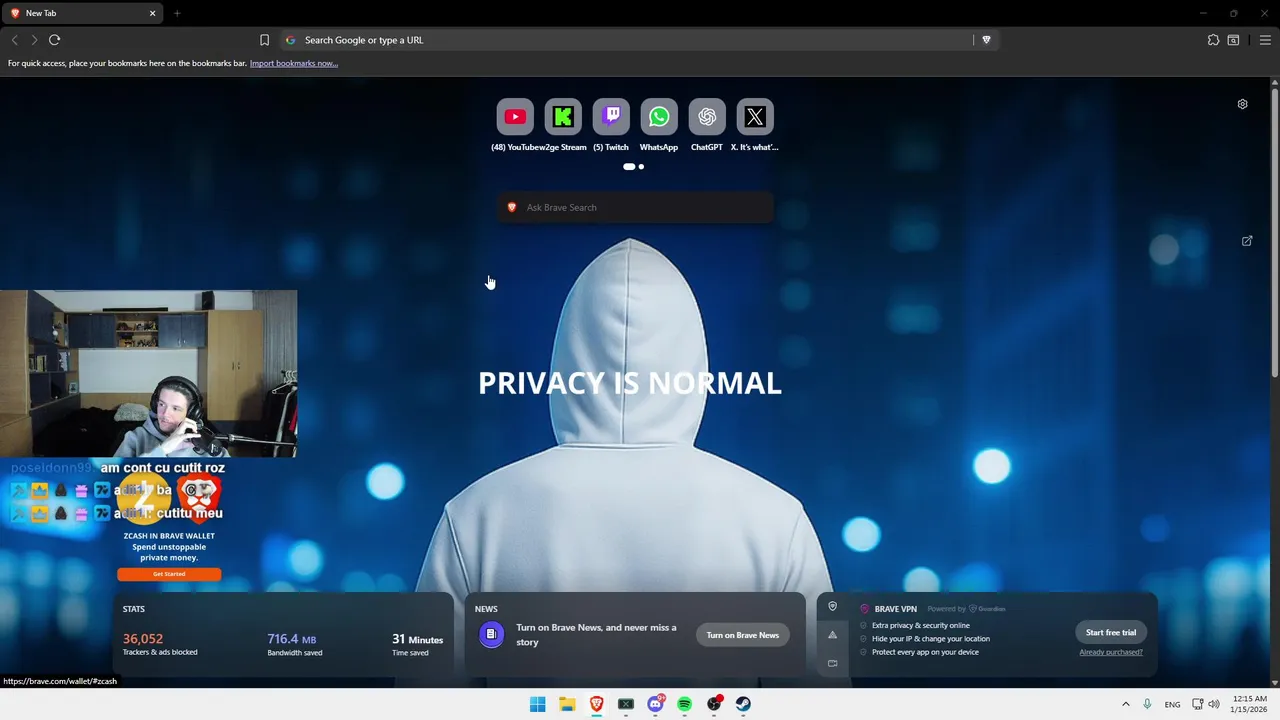
Task: Open Brave Shields lion icon in address bar
Action: 986,40
